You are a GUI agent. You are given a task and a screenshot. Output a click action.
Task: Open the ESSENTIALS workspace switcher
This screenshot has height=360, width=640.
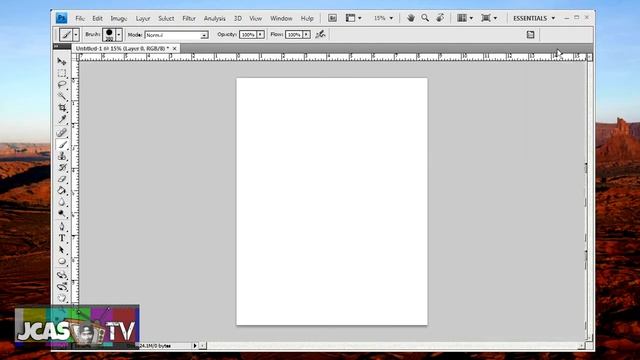pyautogui.click(x=534, y=18)
